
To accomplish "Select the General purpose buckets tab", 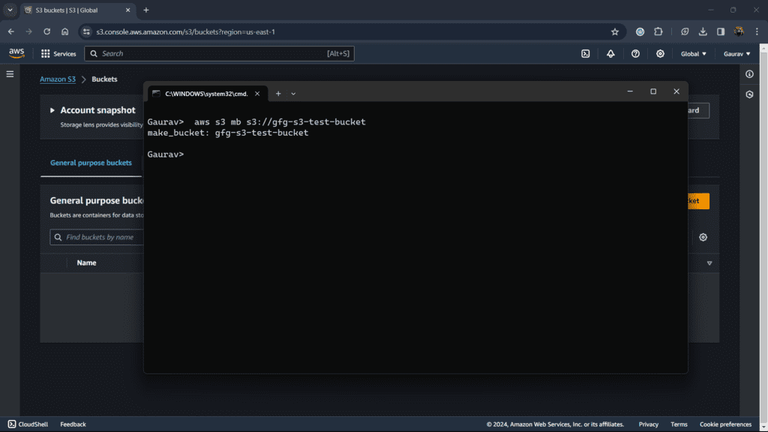I will (91, 163).
